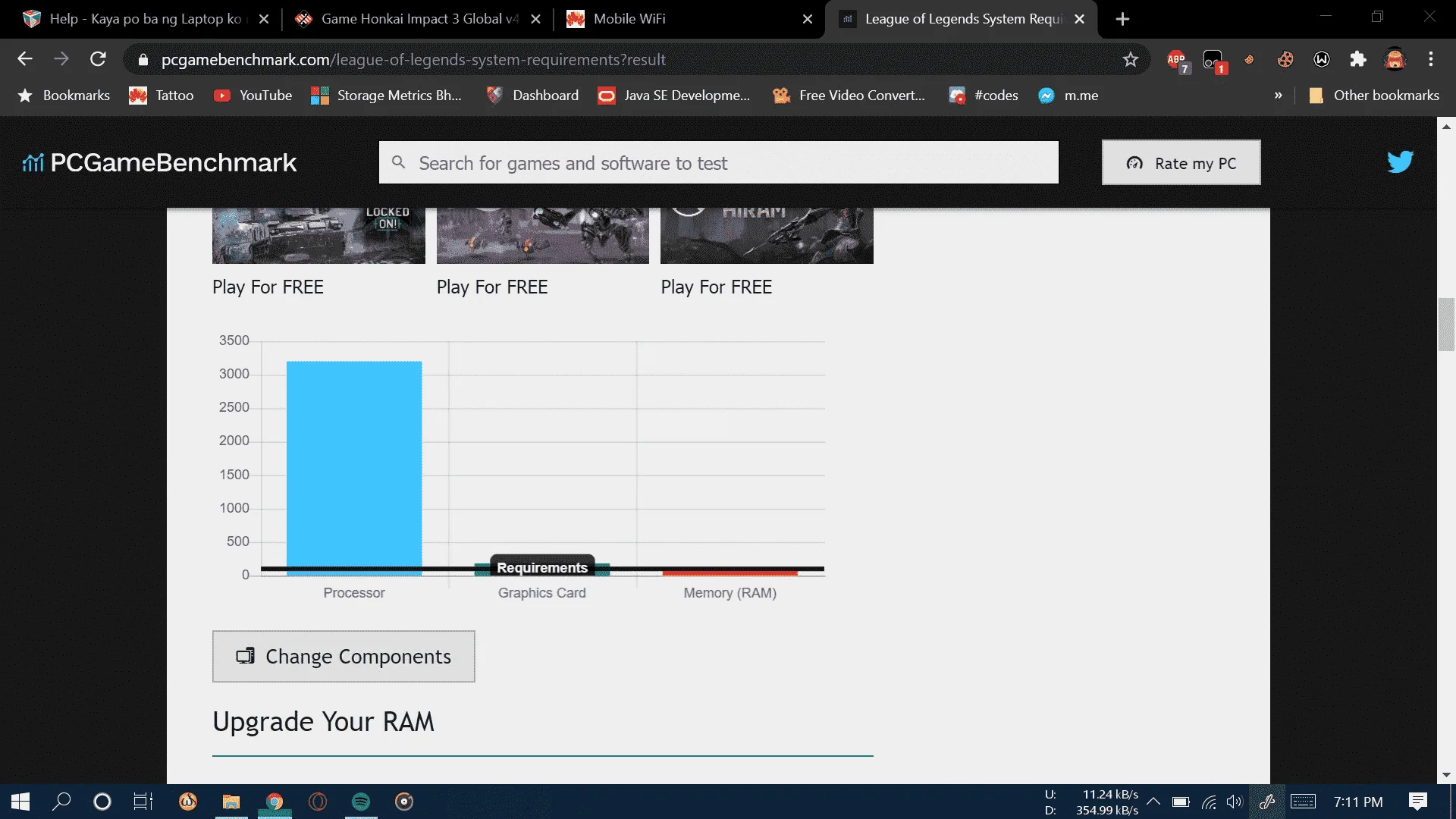Open a new browser tab
Image resolution: width=1456 pixels, height=819 pixels.
(x=1123, y=19)
